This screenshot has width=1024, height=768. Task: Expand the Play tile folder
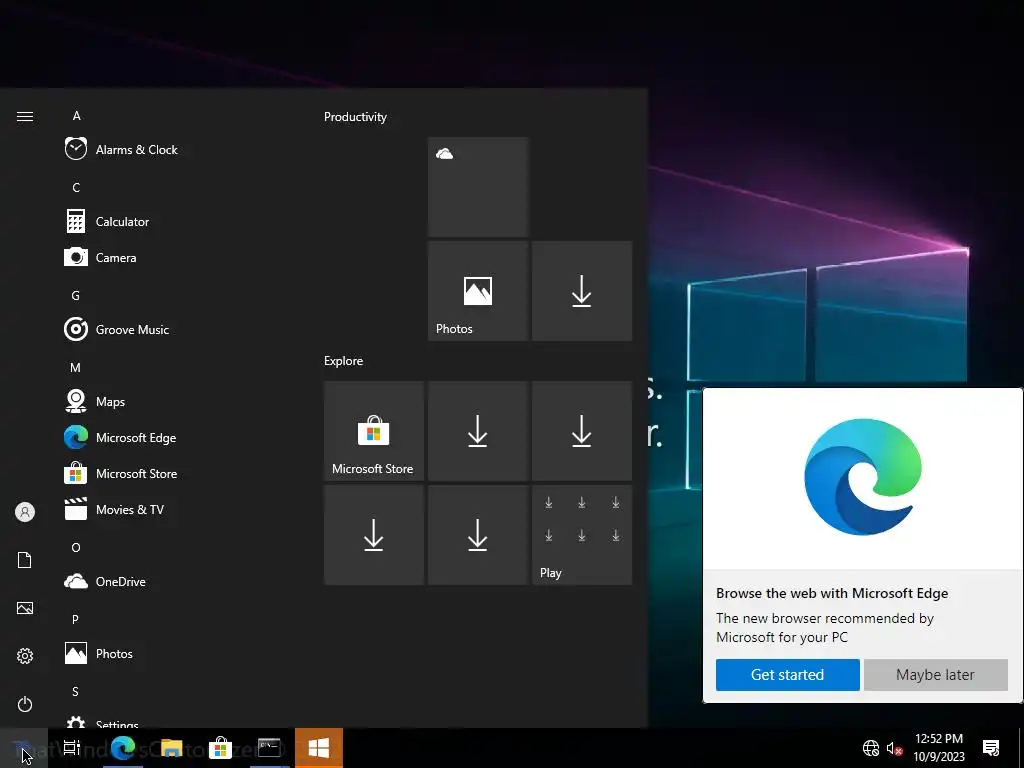(582, 535)
